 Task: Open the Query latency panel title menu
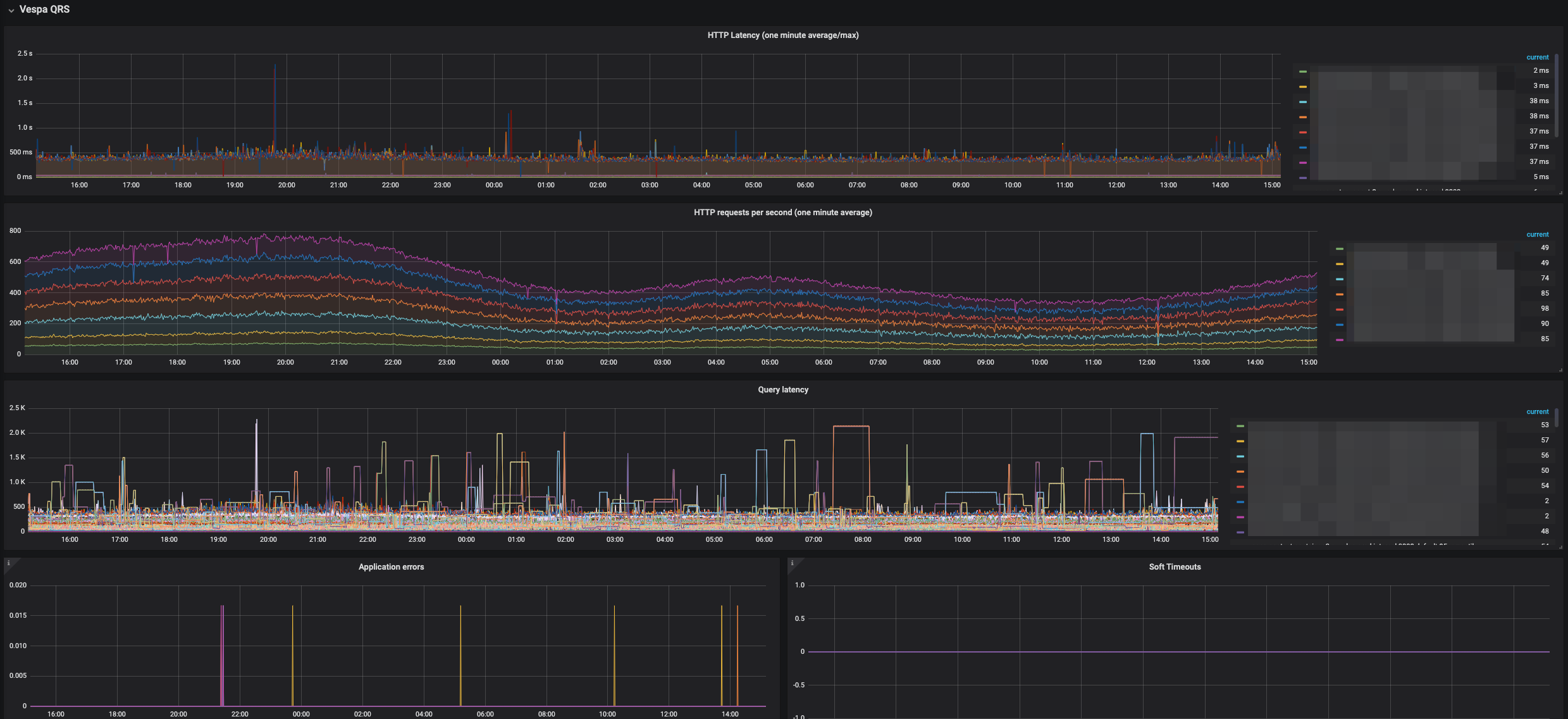(782, 390)
